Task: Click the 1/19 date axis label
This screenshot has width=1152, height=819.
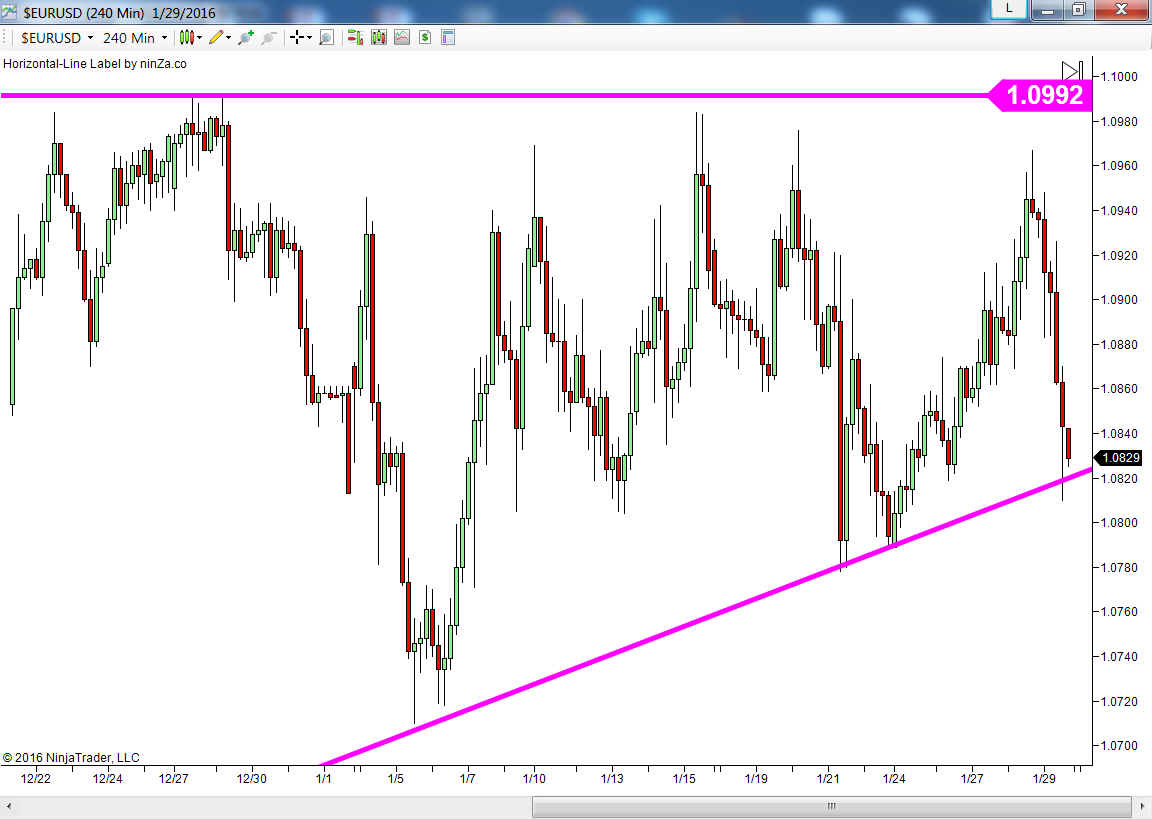Action: (755, 779)
